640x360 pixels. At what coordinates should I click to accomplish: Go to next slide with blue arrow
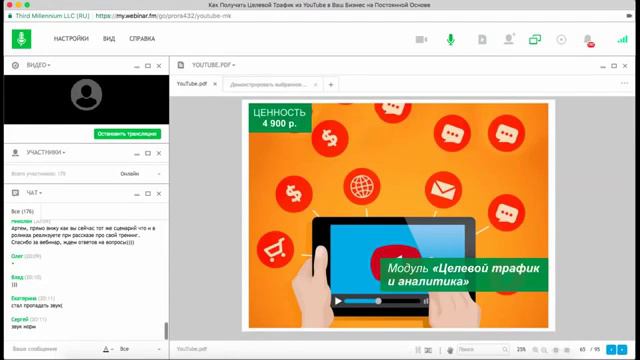click(x=622, y=350)
